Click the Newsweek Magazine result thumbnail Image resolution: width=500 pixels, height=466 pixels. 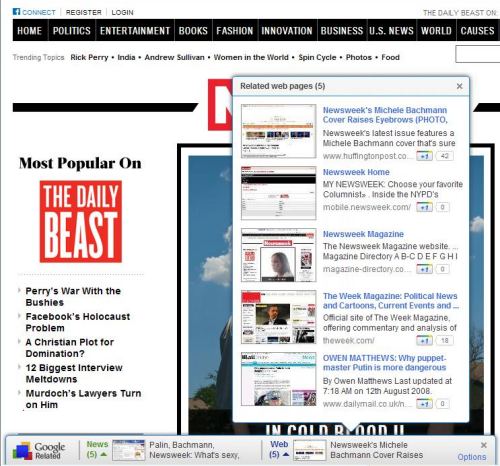(x=279, y=255)
